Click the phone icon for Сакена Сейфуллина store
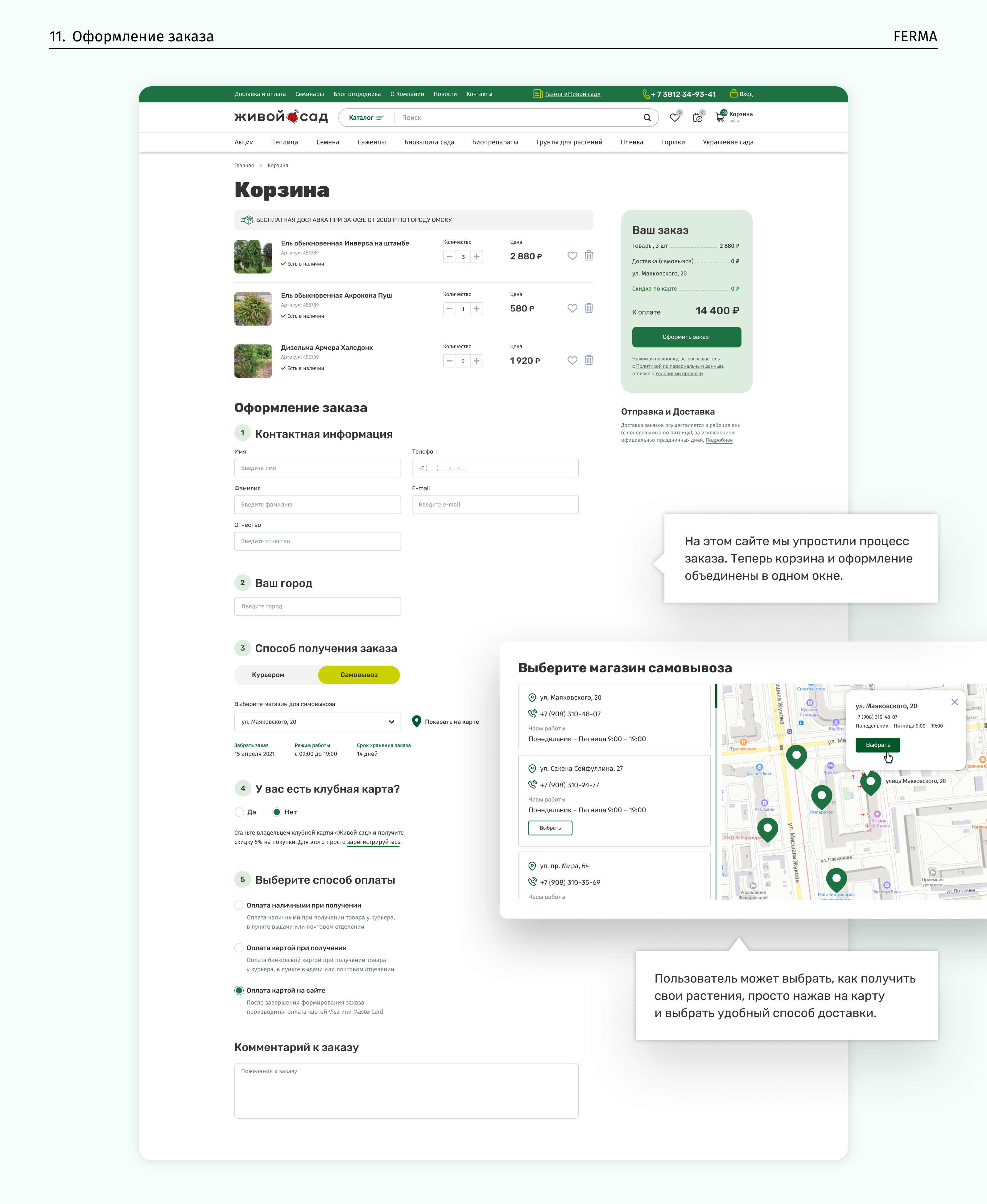The height and width of the screenshot is (1204, 987). [x=532, y=785]
